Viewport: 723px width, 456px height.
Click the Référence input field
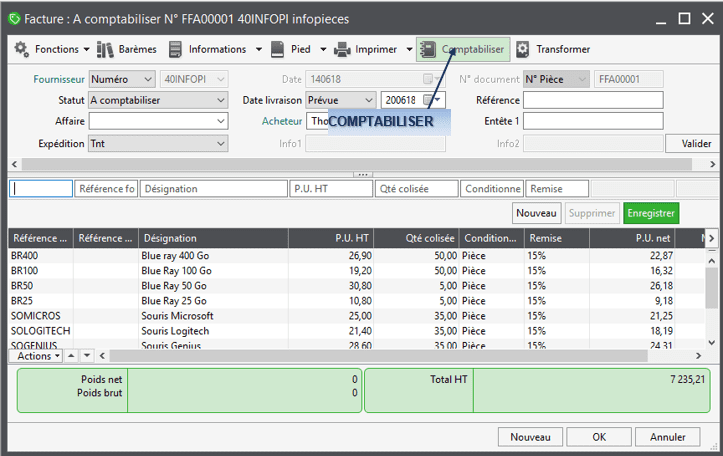tap(593, 100)
